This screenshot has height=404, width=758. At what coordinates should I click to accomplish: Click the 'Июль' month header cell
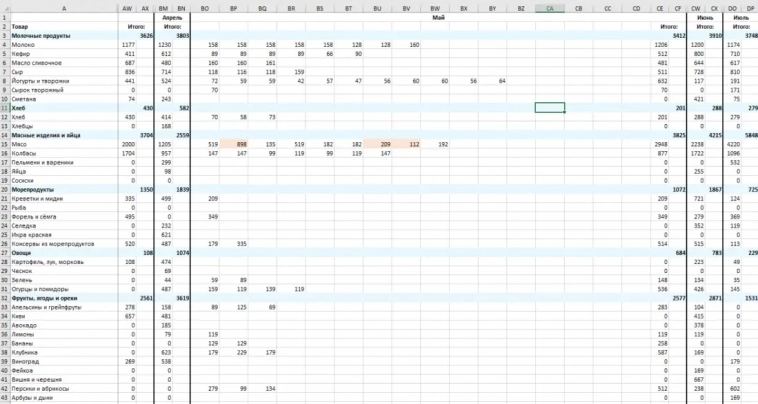[x=741, y=17]
